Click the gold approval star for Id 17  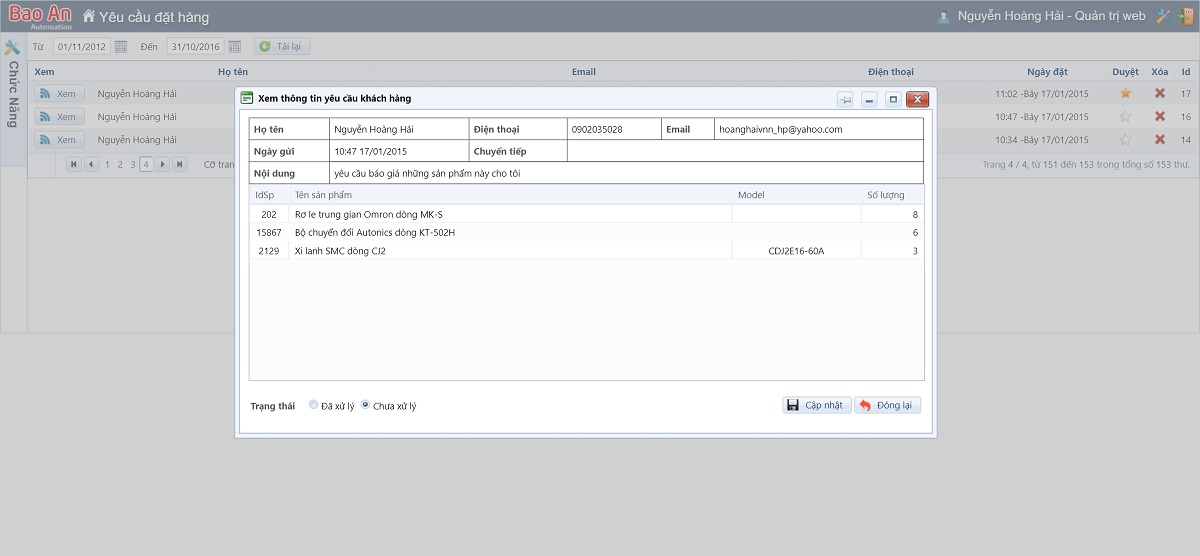(1125, 93)
